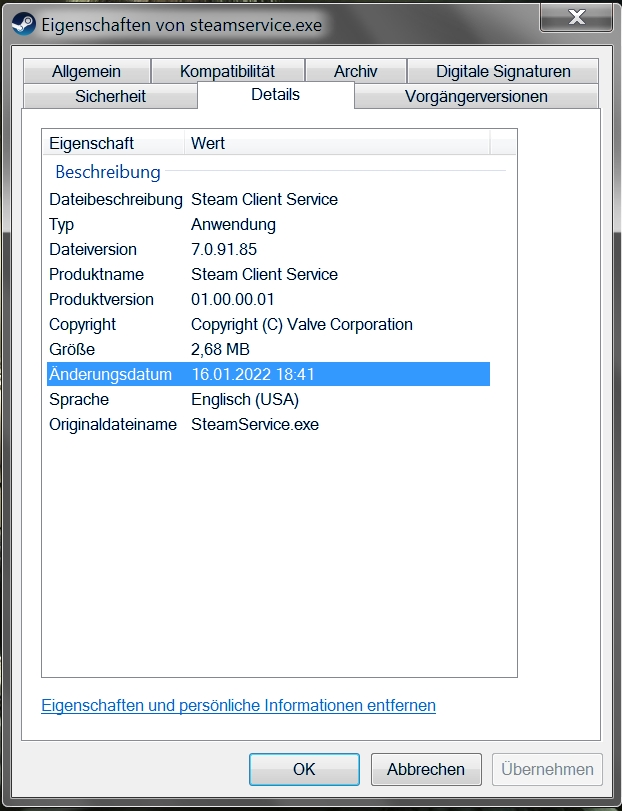The height and width of the screenshot is (811, 622).
Task: Click the greyed-out Übernehmen button
Action: point(547,769)
